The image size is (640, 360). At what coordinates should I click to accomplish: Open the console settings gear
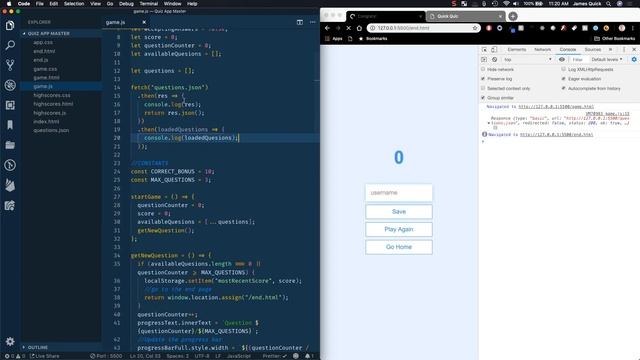634,60
